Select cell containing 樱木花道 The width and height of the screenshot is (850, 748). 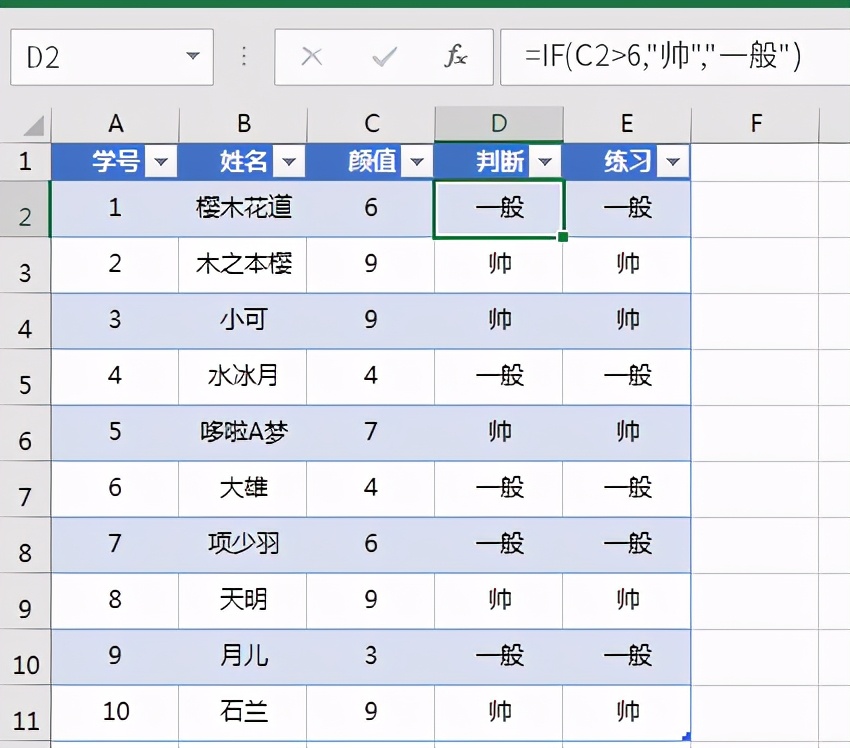click(243, 209)
